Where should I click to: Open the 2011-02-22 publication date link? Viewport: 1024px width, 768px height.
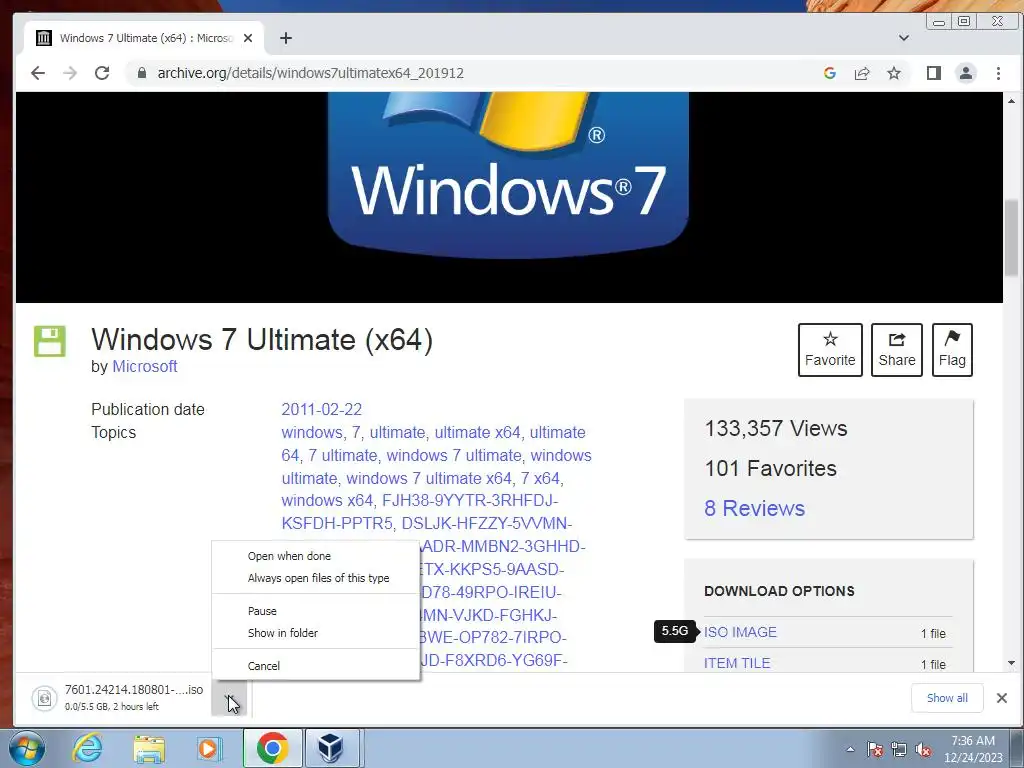[321, 409]
